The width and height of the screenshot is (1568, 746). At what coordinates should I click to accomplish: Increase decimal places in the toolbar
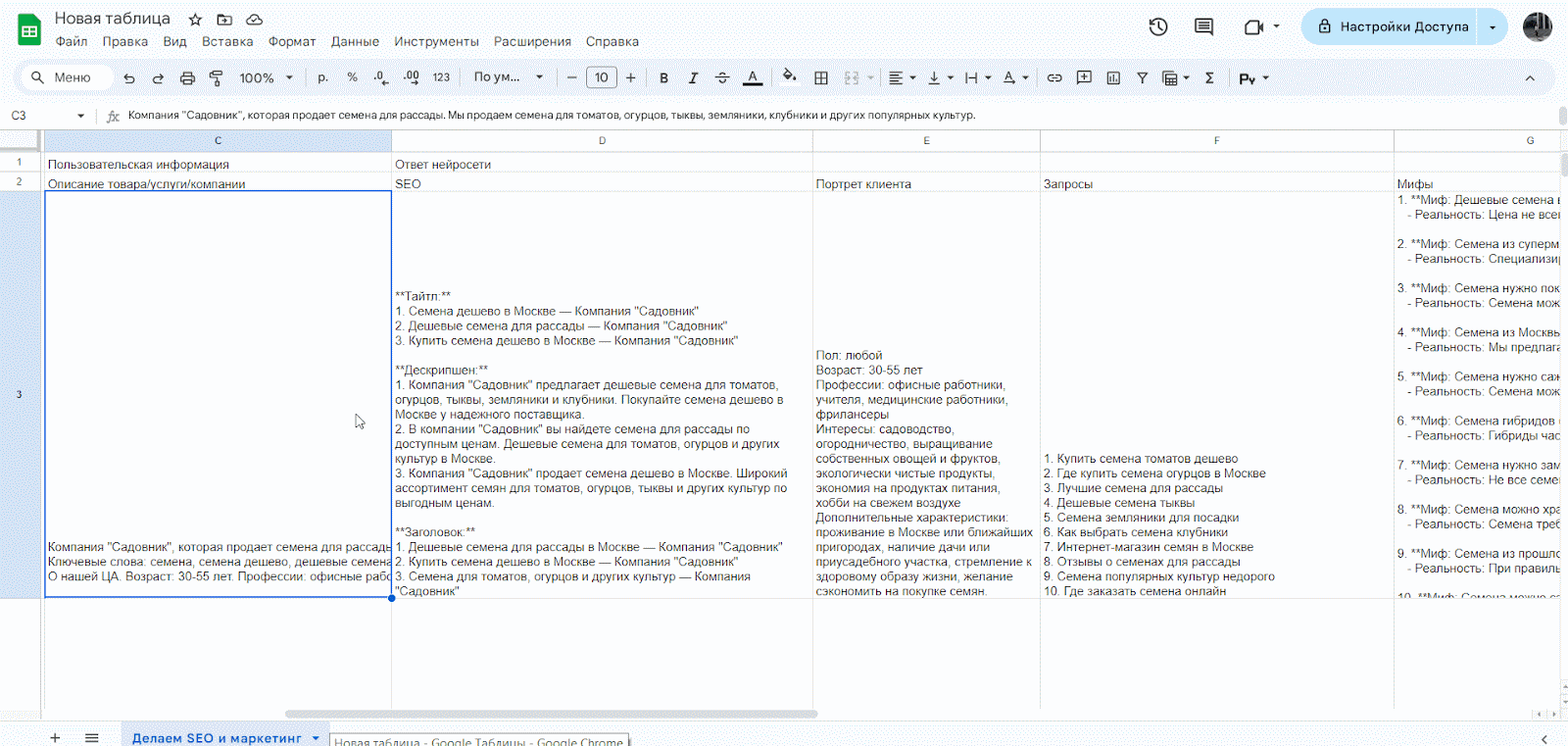pyautogui.click(x=411, y=77)
